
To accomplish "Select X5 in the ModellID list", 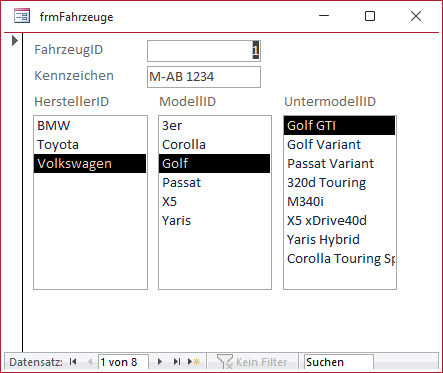I will 215,202.
